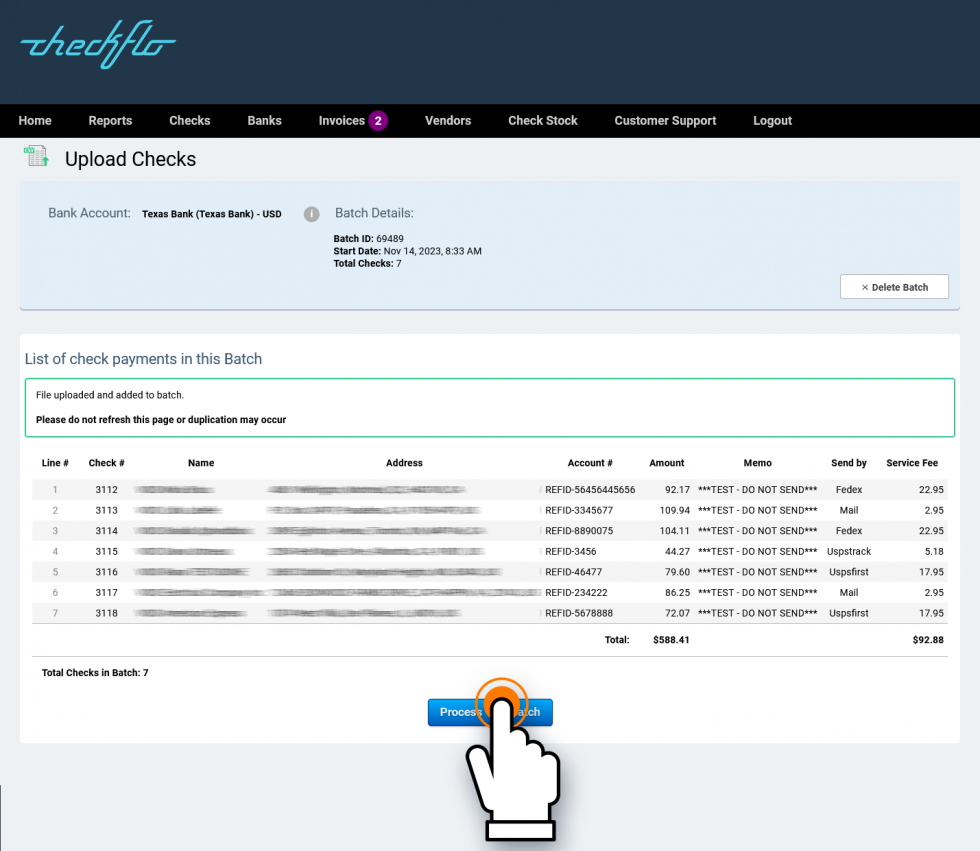
Task: Click the Memo field for Check #3118
Action: pos(757,613)
